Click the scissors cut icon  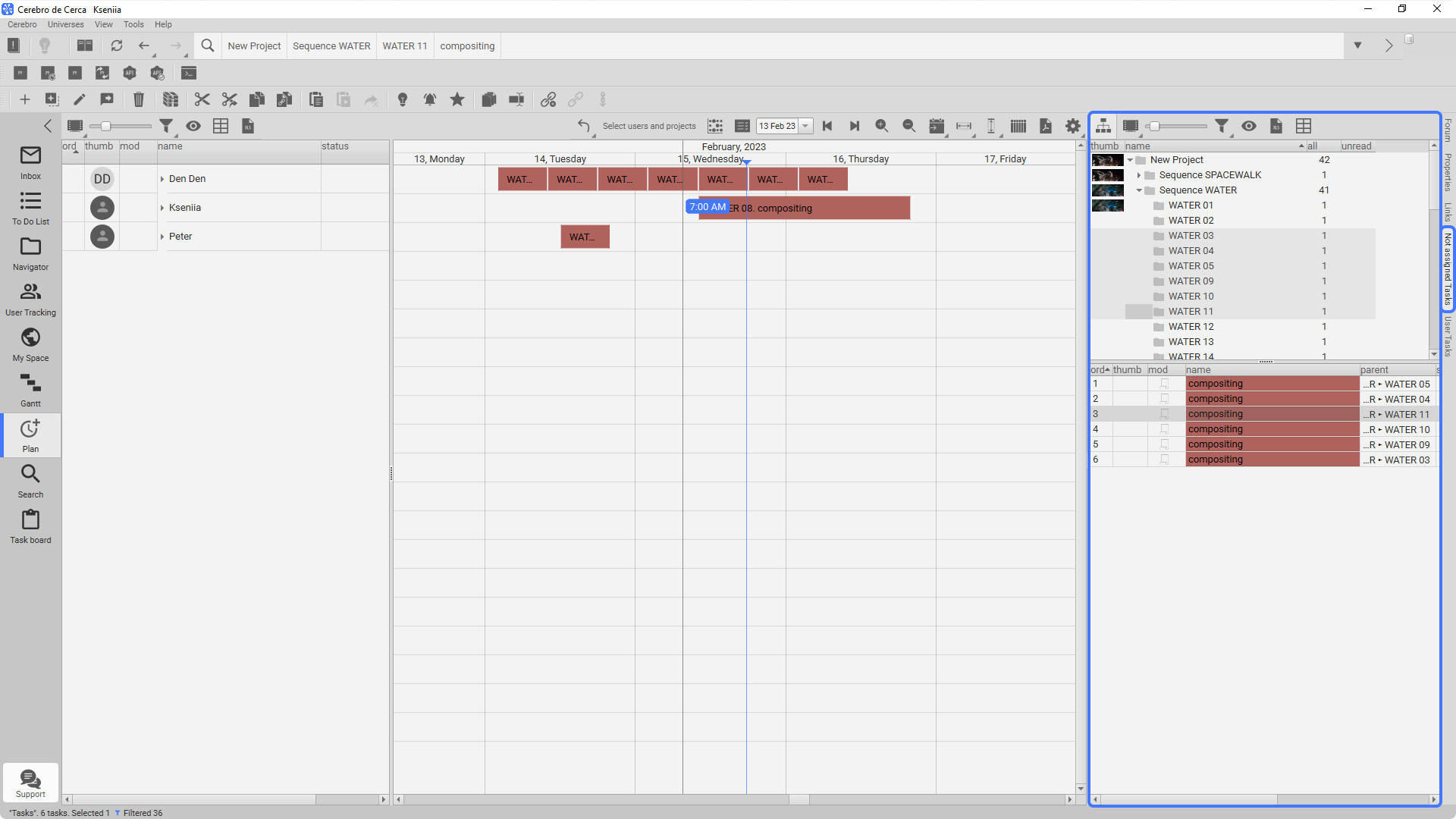[x=202, y=99]
